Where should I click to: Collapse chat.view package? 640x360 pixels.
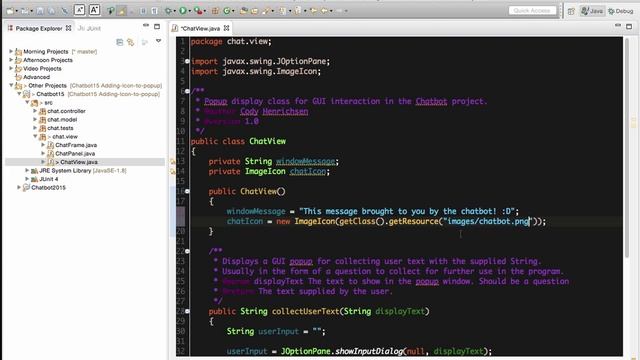click(x=35, y=136)
